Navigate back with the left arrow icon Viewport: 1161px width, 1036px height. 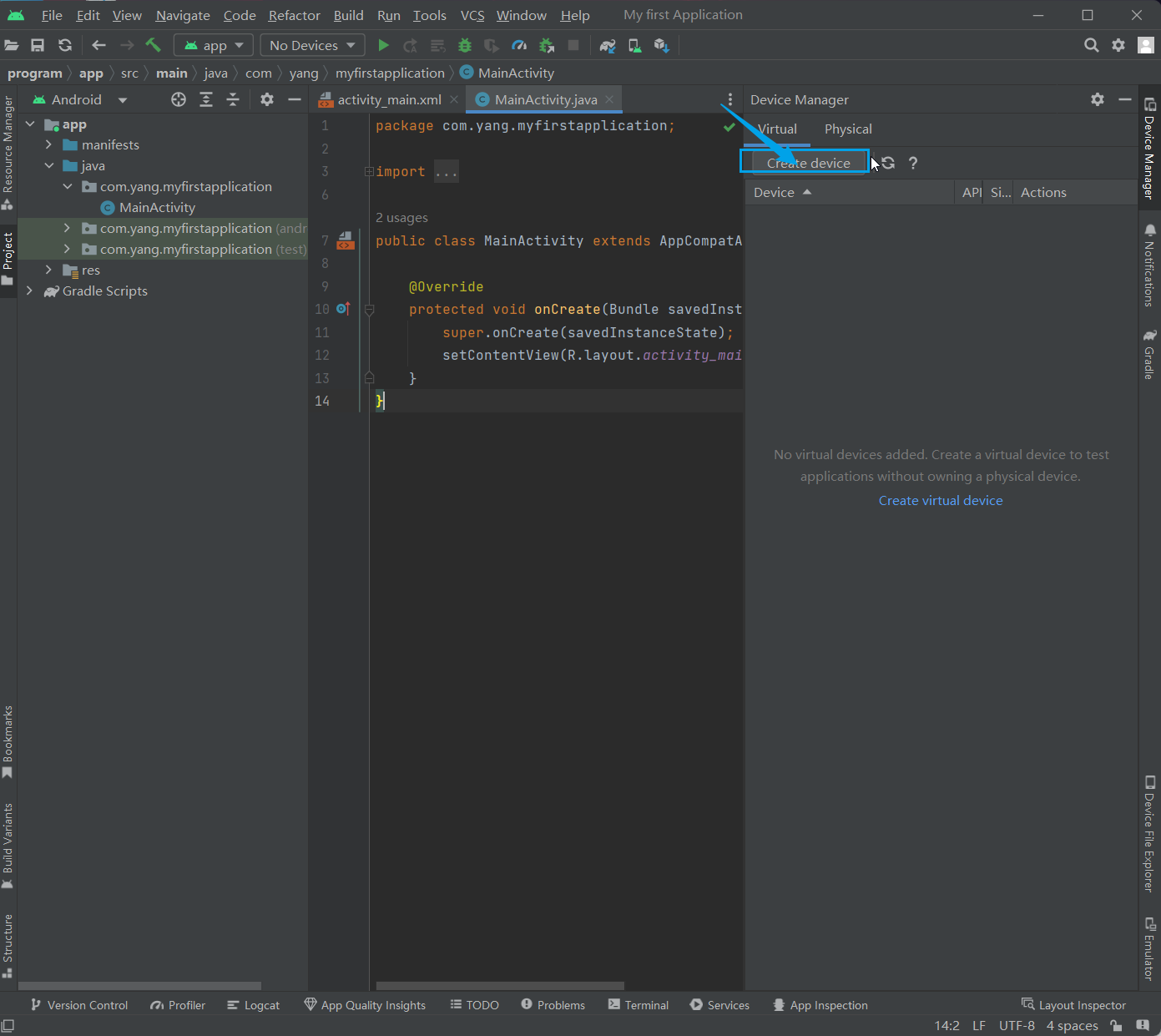[98, 45]
